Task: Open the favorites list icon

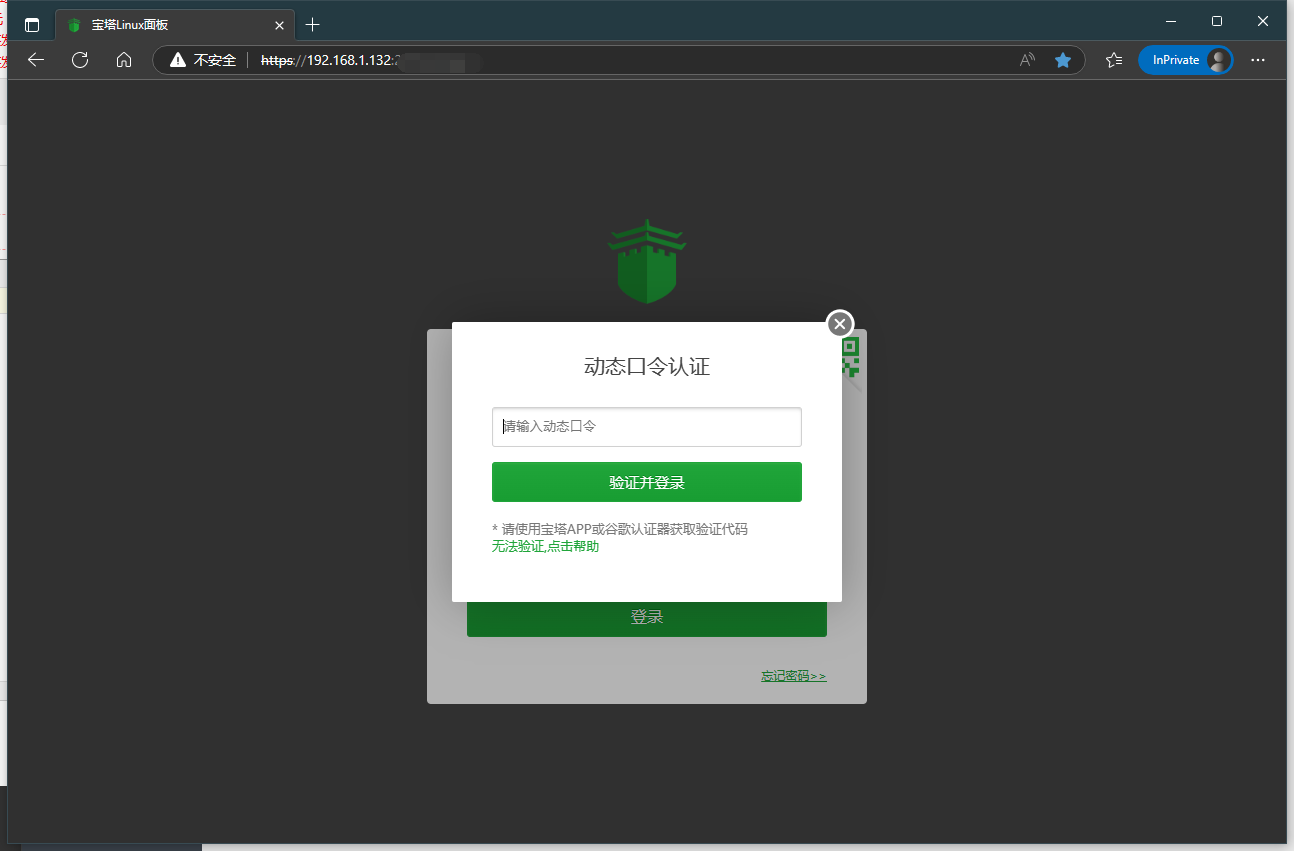Action: pyautogui.click(x=1114, y=60)
